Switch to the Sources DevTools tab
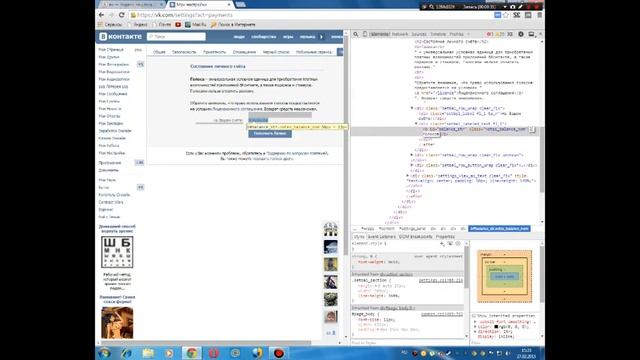640x360 pixels. pyautogui.click(x=419, y=34)
